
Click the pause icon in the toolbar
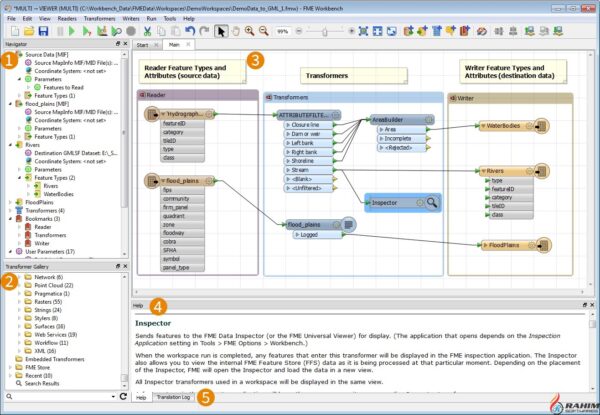[60, 31]
